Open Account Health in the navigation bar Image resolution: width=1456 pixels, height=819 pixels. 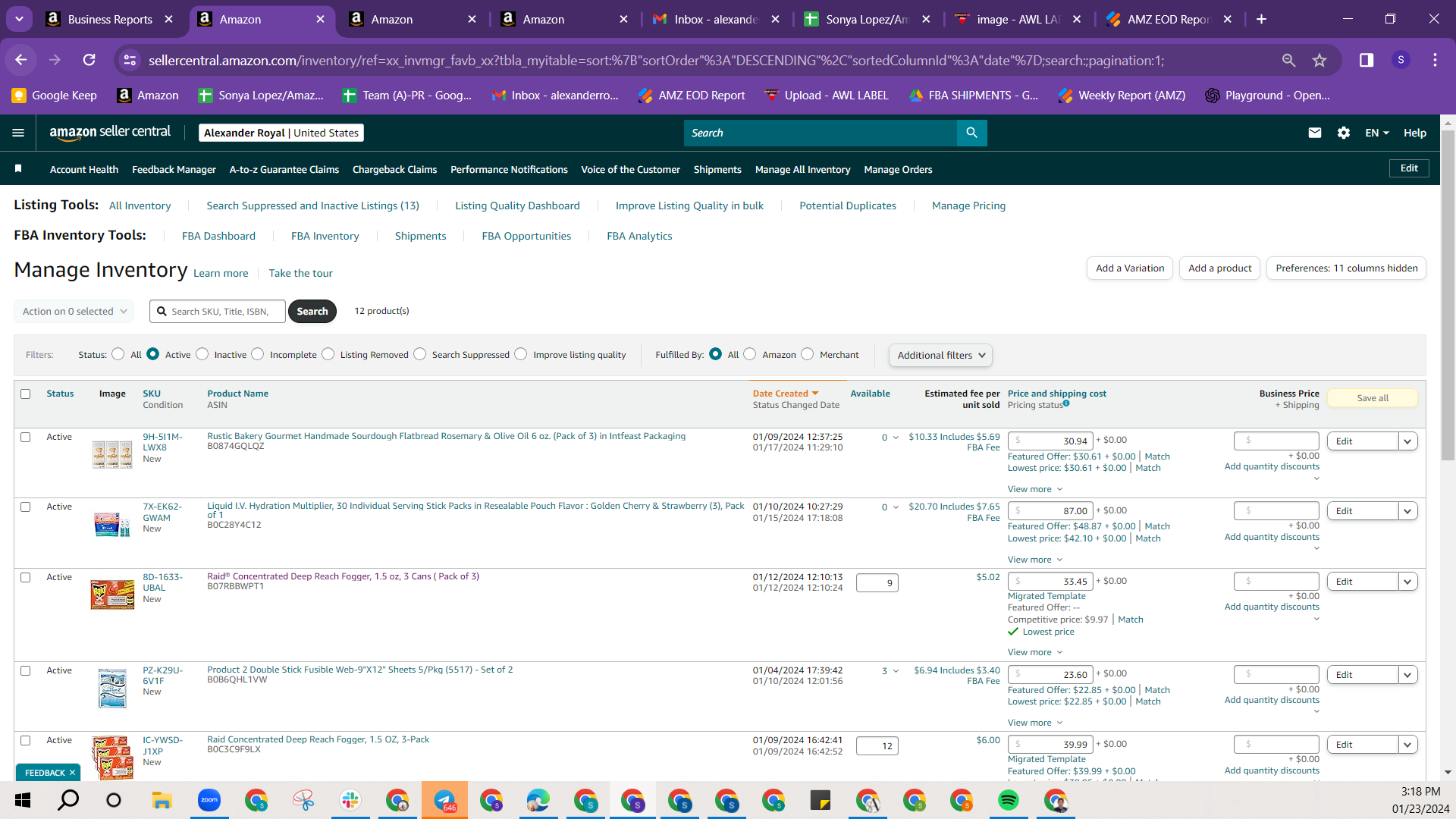click(84, 169)
